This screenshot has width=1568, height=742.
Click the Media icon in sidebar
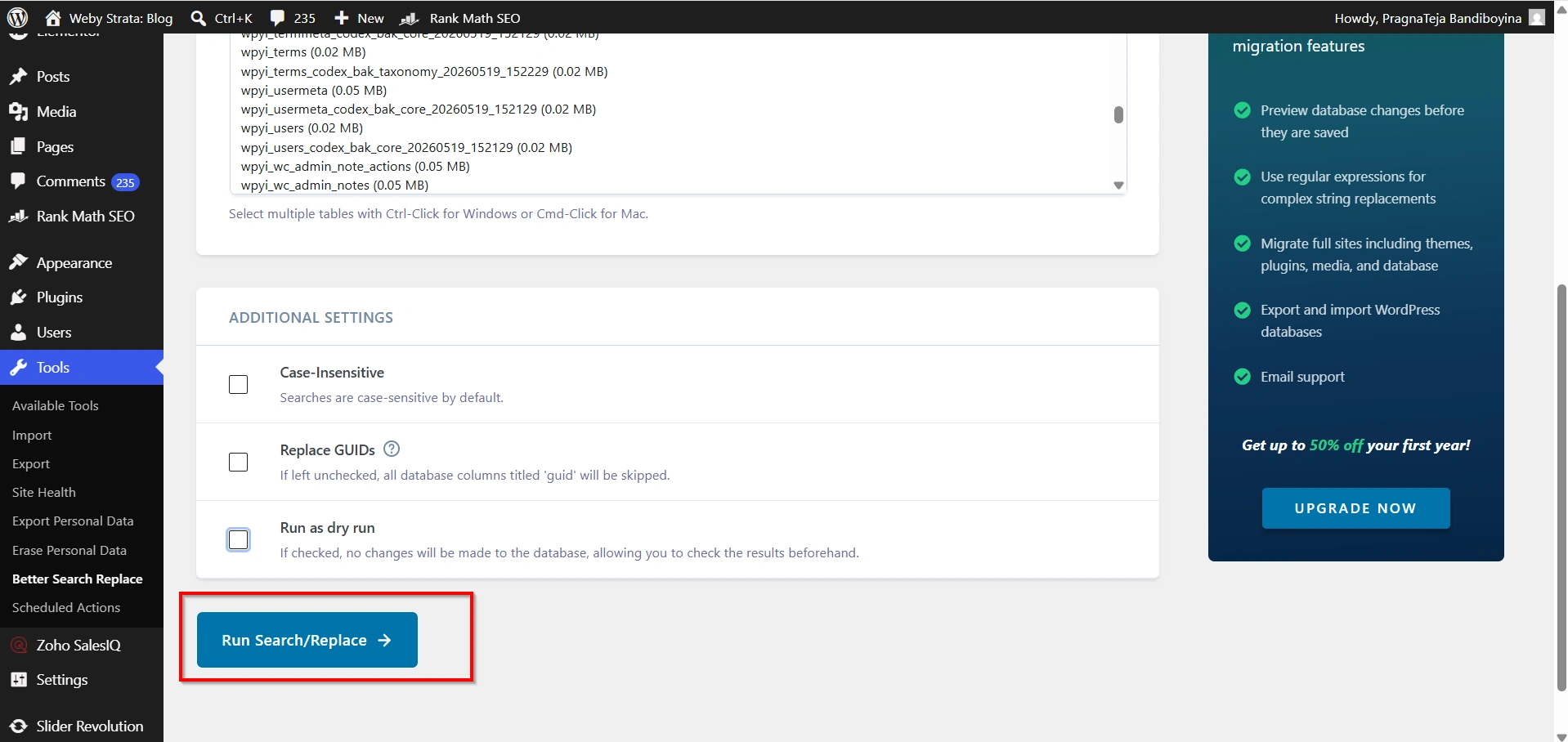point(18,111)
